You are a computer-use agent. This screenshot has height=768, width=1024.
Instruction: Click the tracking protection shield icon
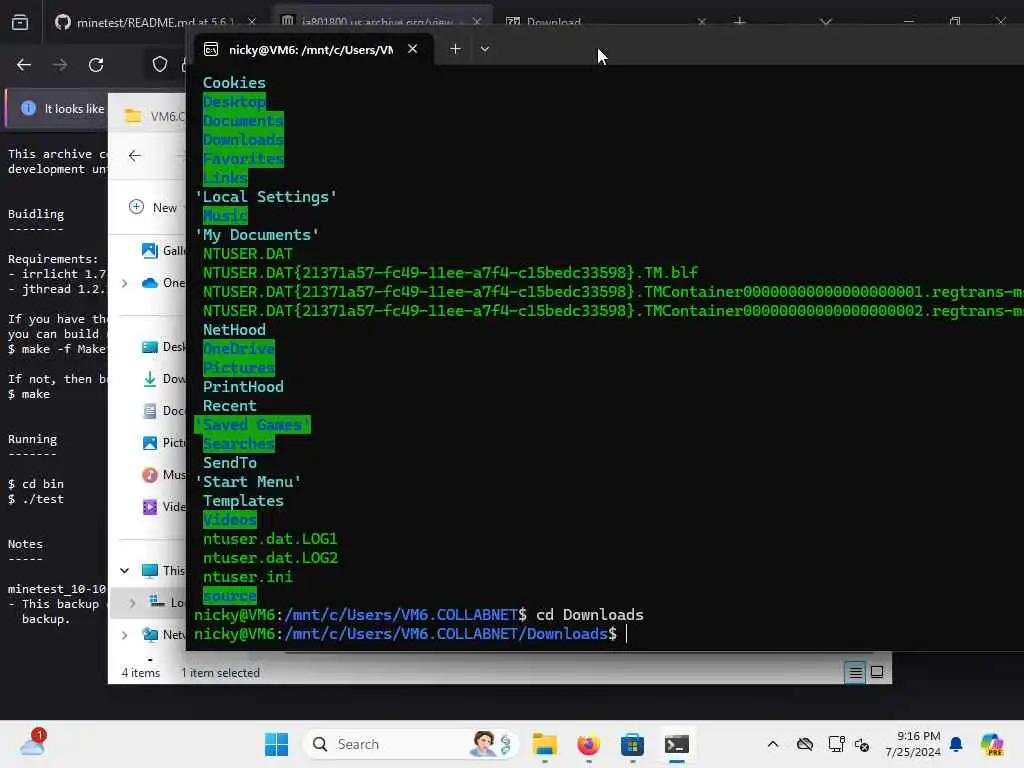click(159, 65)
